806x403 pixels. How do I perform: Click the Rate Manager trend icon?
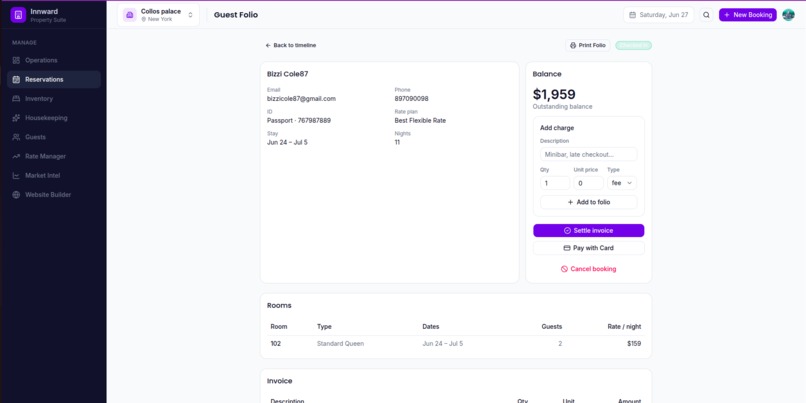16,156
